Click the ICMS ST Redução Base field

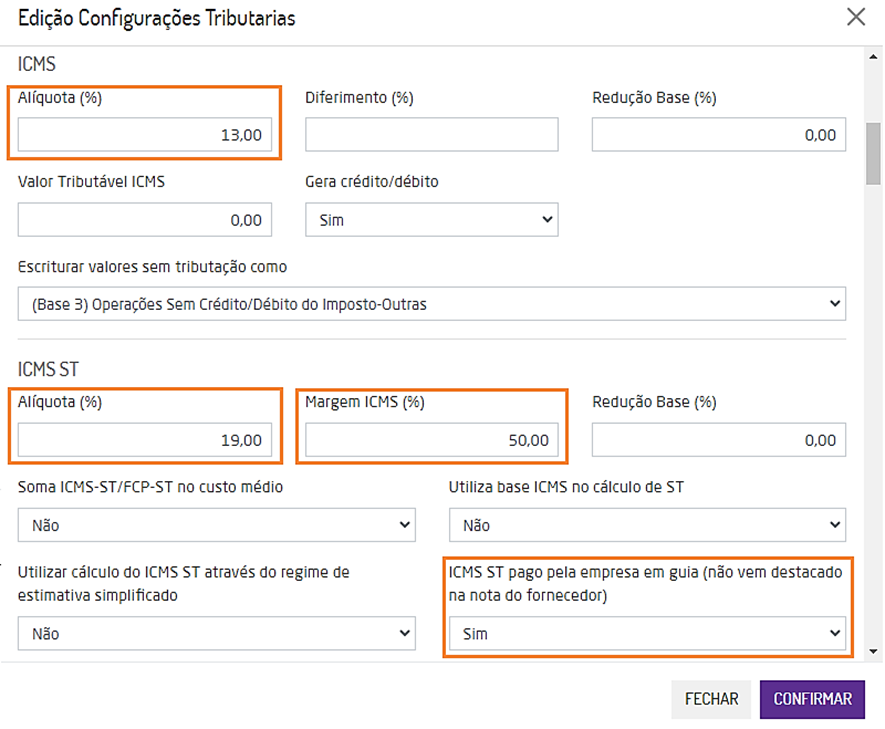(718, 439)
